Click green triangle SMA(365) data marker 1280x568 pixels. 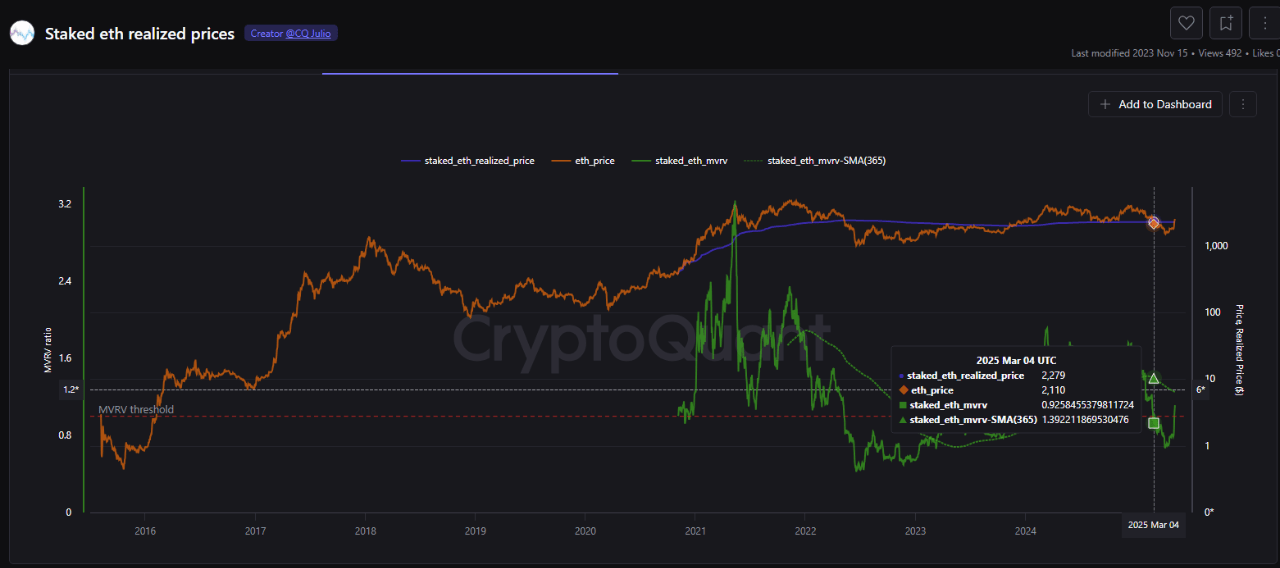[x=1154, y=378]
